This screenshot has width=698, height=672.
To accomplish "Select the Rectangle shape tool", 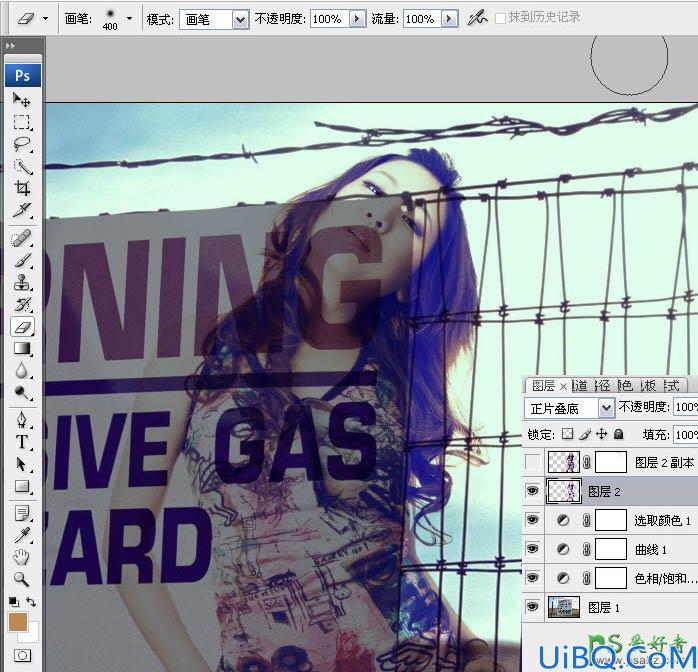I will [x=21, y=486].
